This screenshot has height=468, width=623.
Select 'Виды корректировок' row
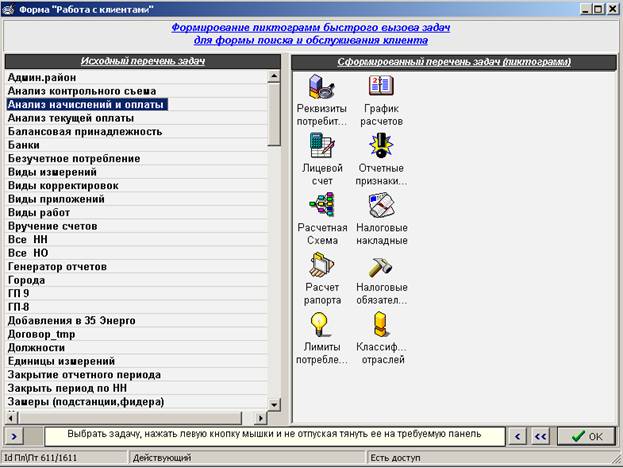(x=136, y=186)
